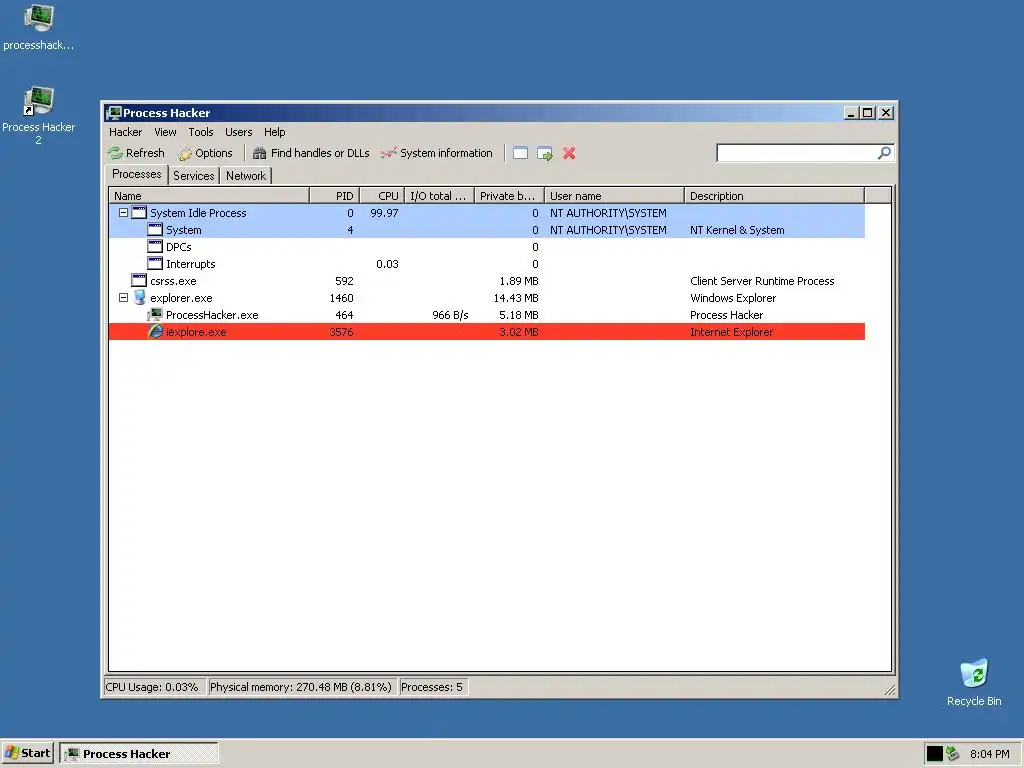
Task: Select the DPCs row
Action: tap(487, 247)
